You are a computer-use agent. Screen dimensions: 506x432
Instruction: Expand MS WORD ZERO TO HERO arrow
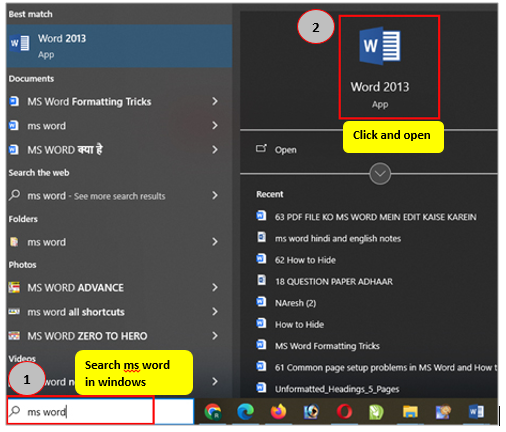click(x=215, y=336)
